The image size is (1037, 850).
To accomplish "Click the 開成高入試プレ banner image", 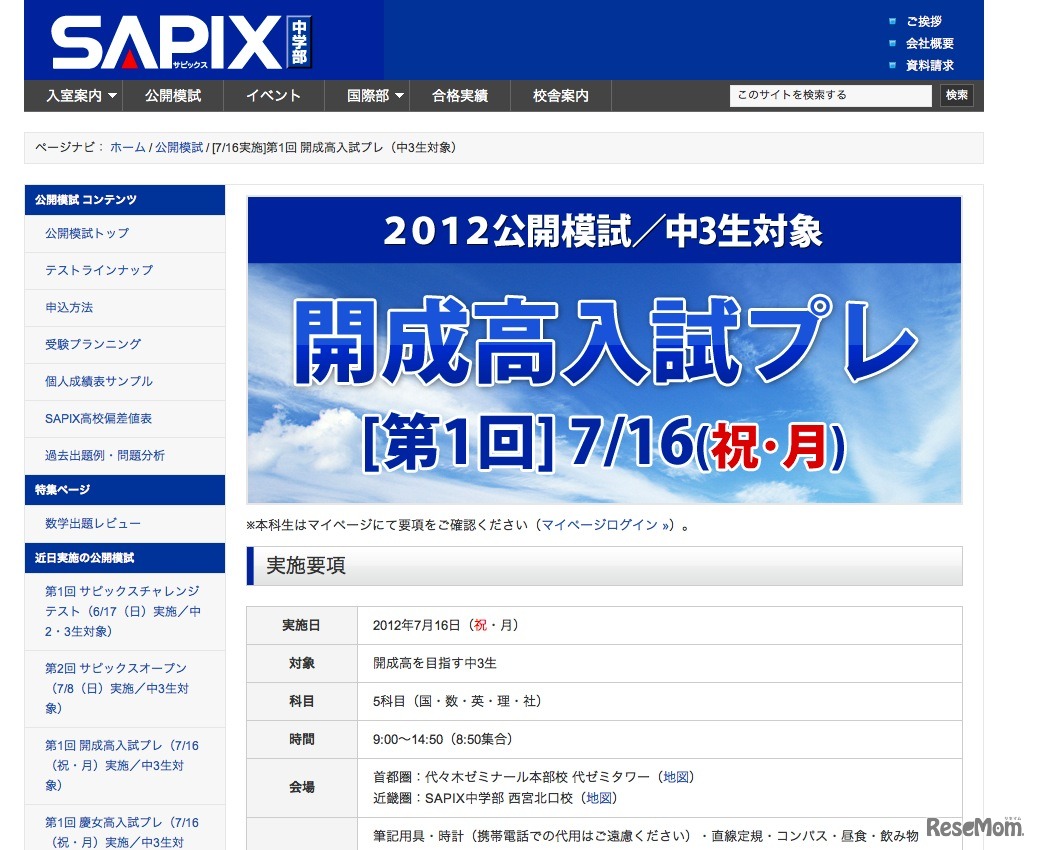I will point(604,350).
